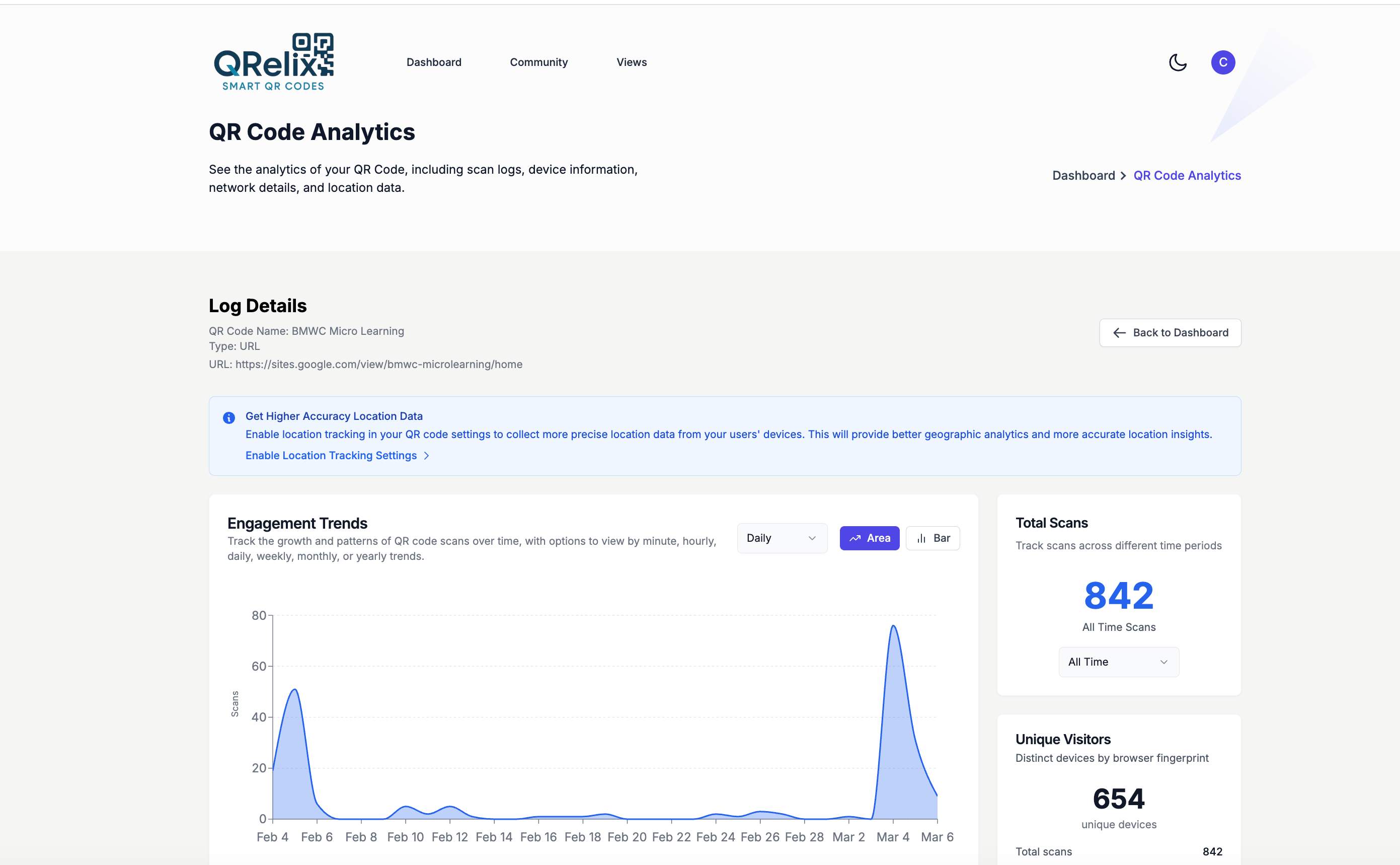Open the Views nav item
Image resolution: width=1400 pixels, height=865 pixels.
[631, 62]
